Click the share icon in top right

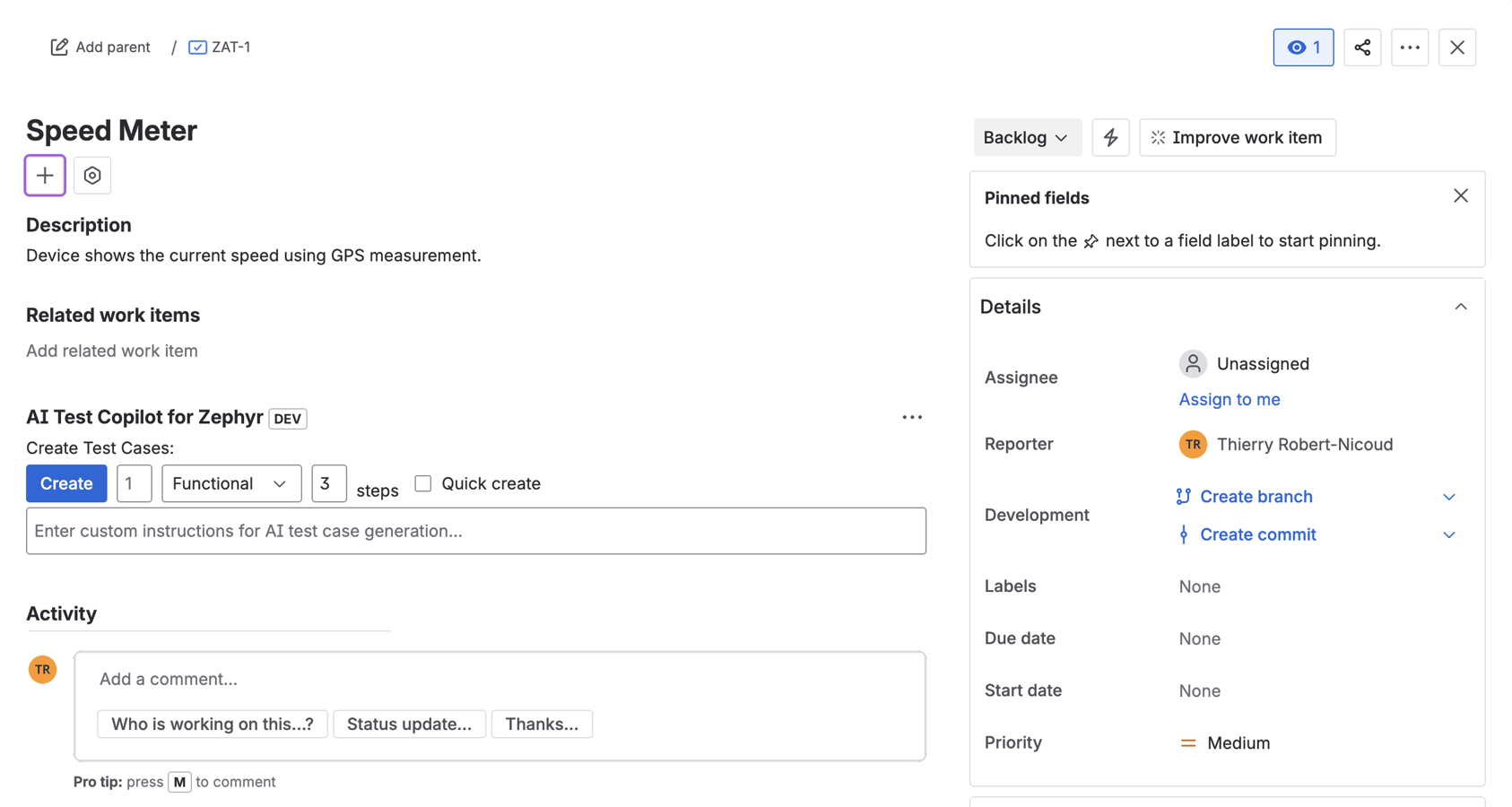pos(1362,47)
